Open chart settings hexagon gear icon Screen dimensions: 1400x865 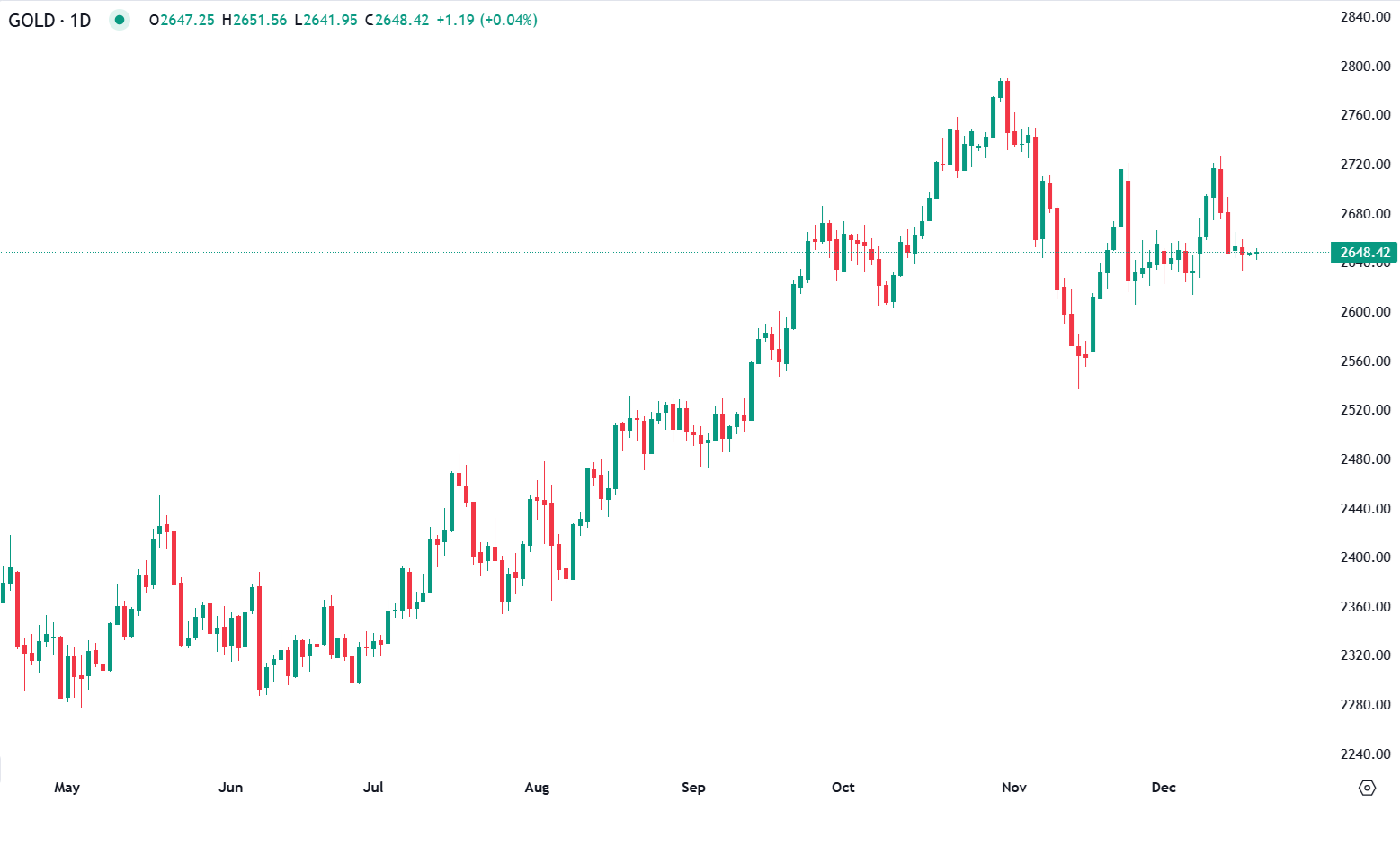click(x=1367, y=788)
